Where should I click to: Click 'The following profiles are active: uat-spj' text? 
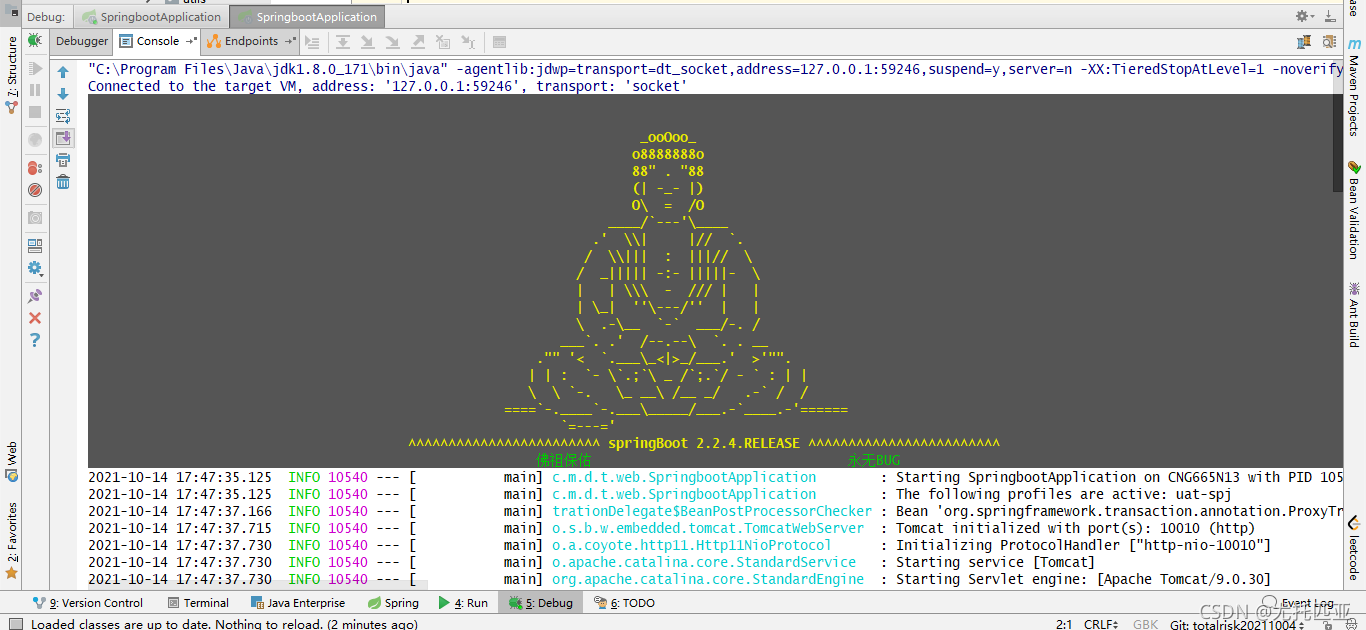[x=1063, y=494]
